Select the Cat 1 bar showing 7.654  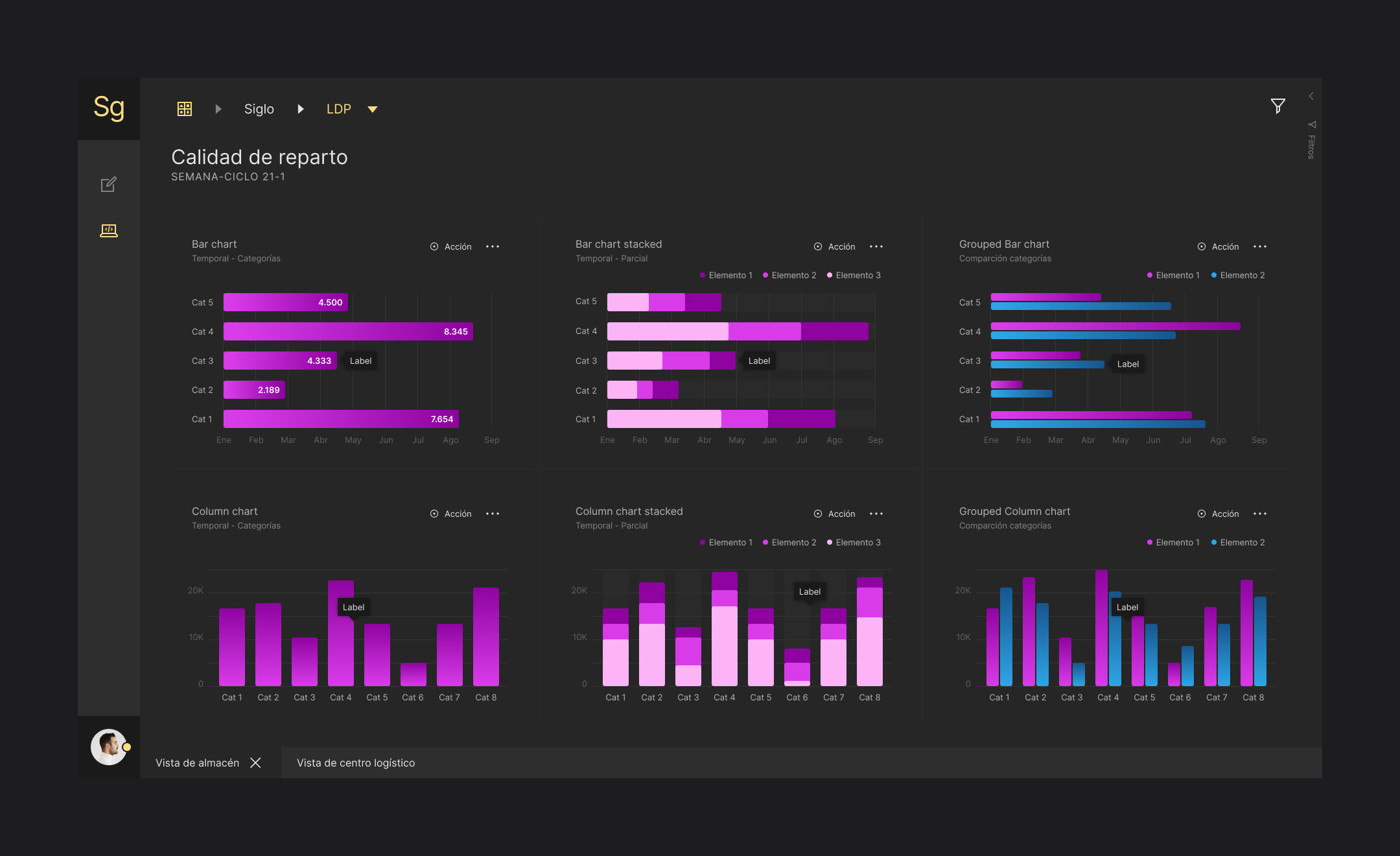341,419
